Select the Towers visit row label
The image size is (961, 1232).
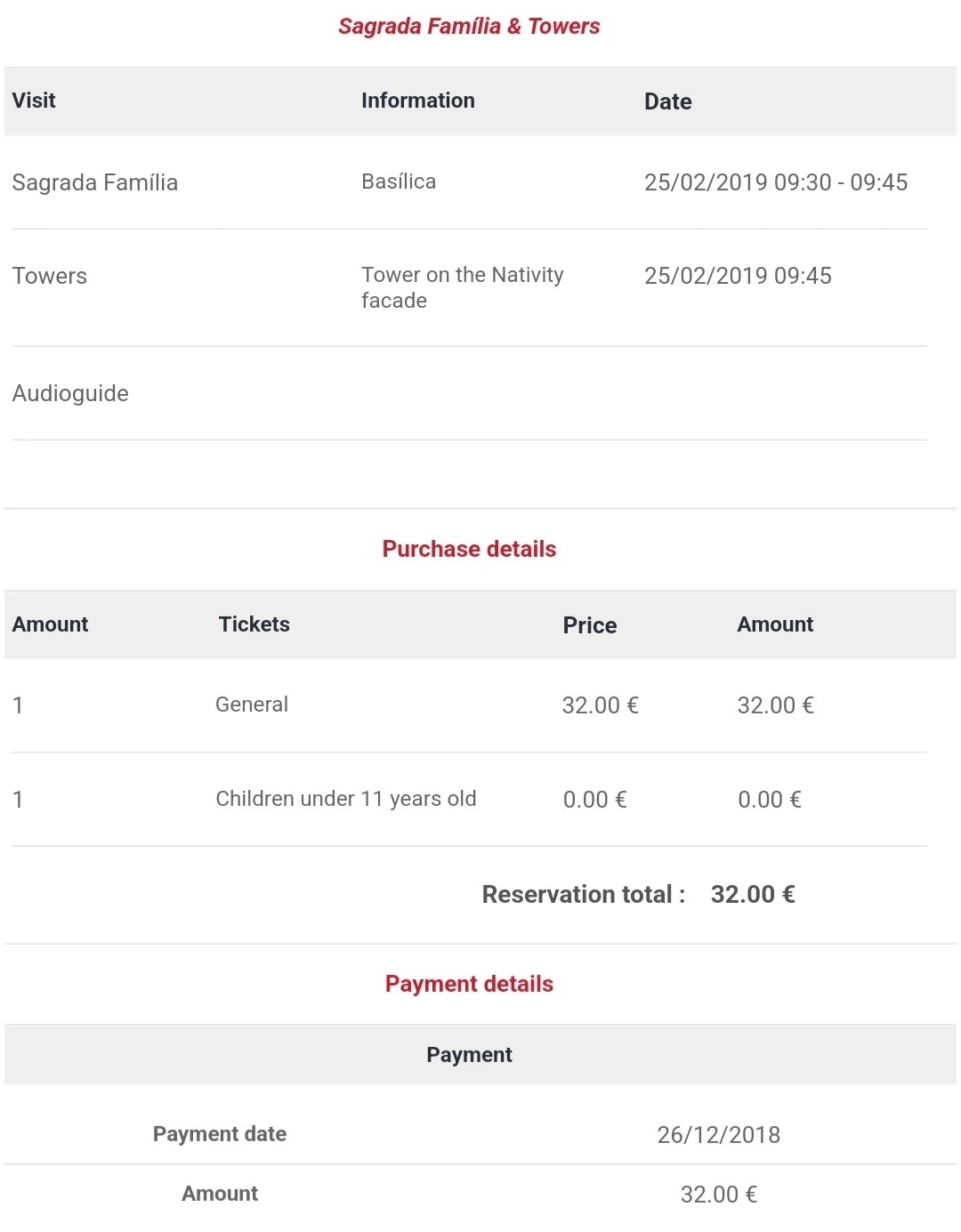[50, 276]
